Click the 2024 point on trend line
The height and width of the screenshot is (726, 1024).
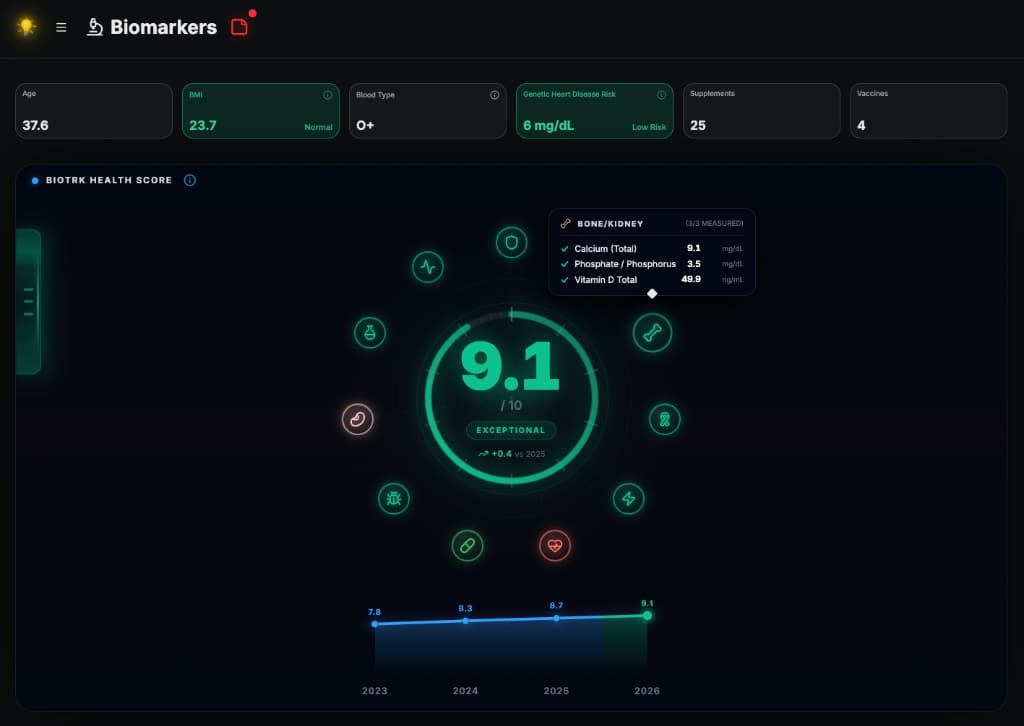[x=465, y=621]
